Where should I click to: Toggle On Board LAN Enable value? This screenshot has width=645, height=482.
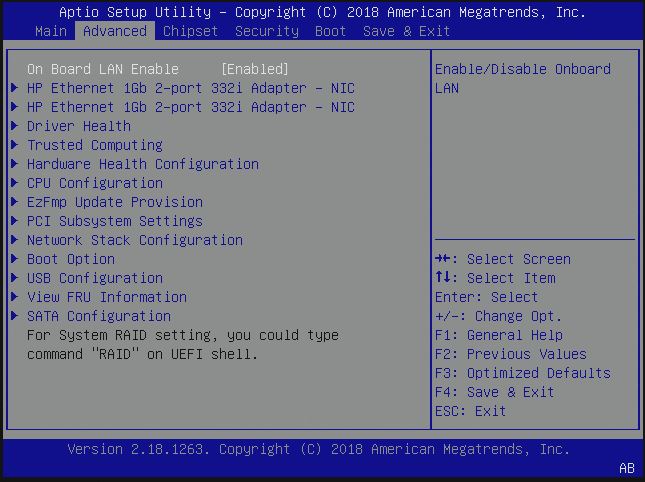(254, 69)
